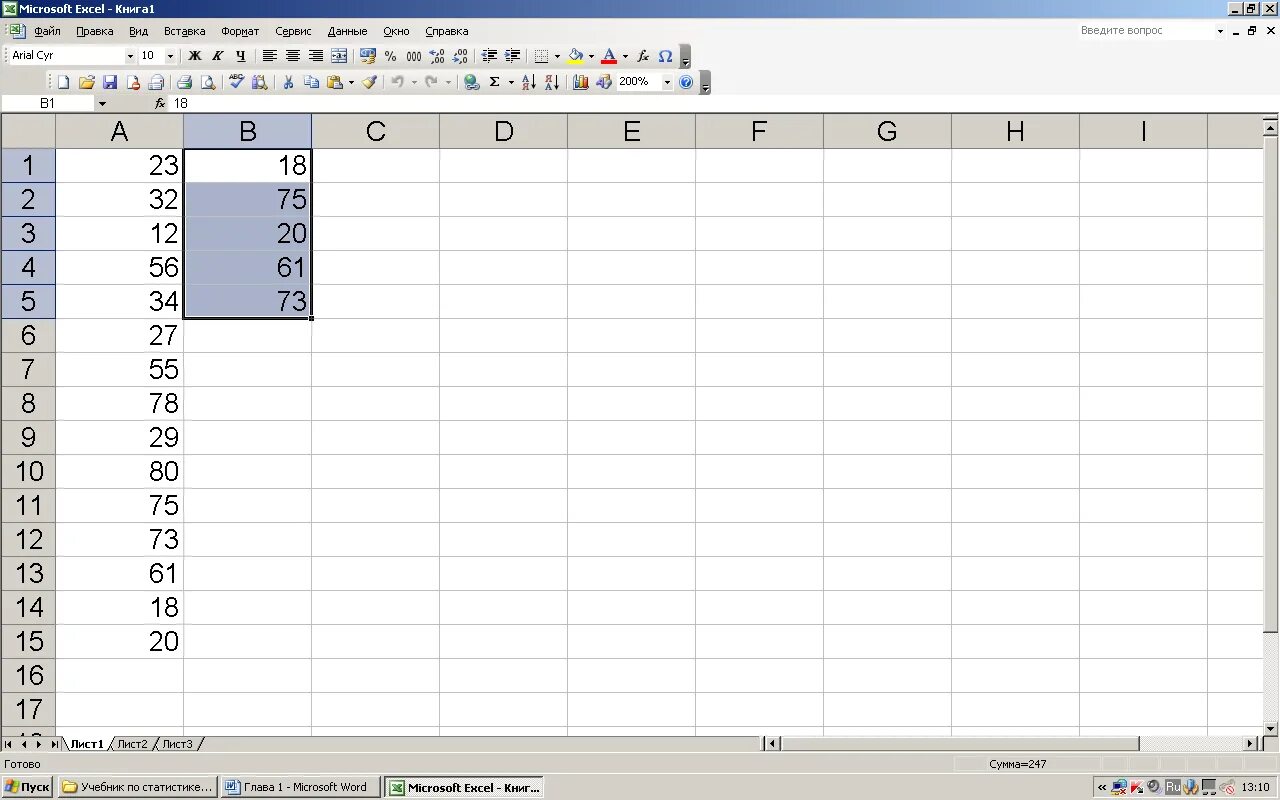Open Учебник по статистике taskbar folder

tap(137, 787)
